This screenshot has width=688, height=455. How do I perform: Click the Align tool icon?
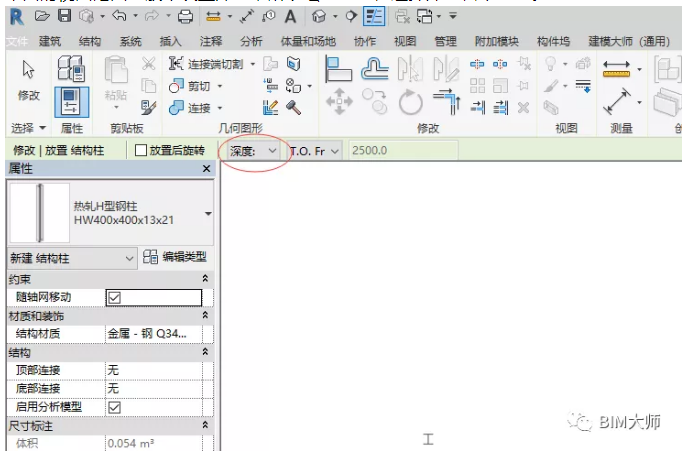click(x=338, y=69)
